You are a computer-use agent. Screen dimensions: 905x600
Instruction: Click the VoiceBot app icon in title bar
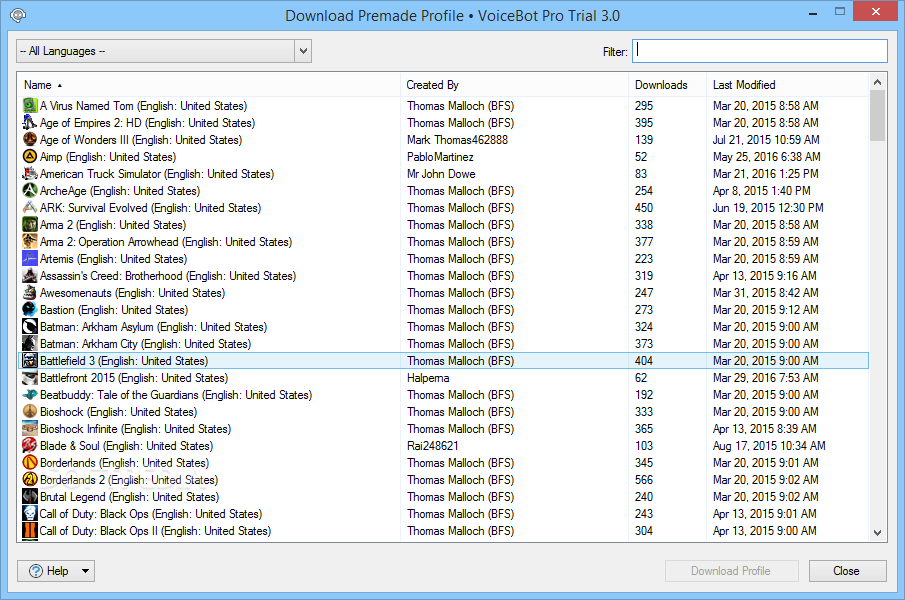[18, 15]
